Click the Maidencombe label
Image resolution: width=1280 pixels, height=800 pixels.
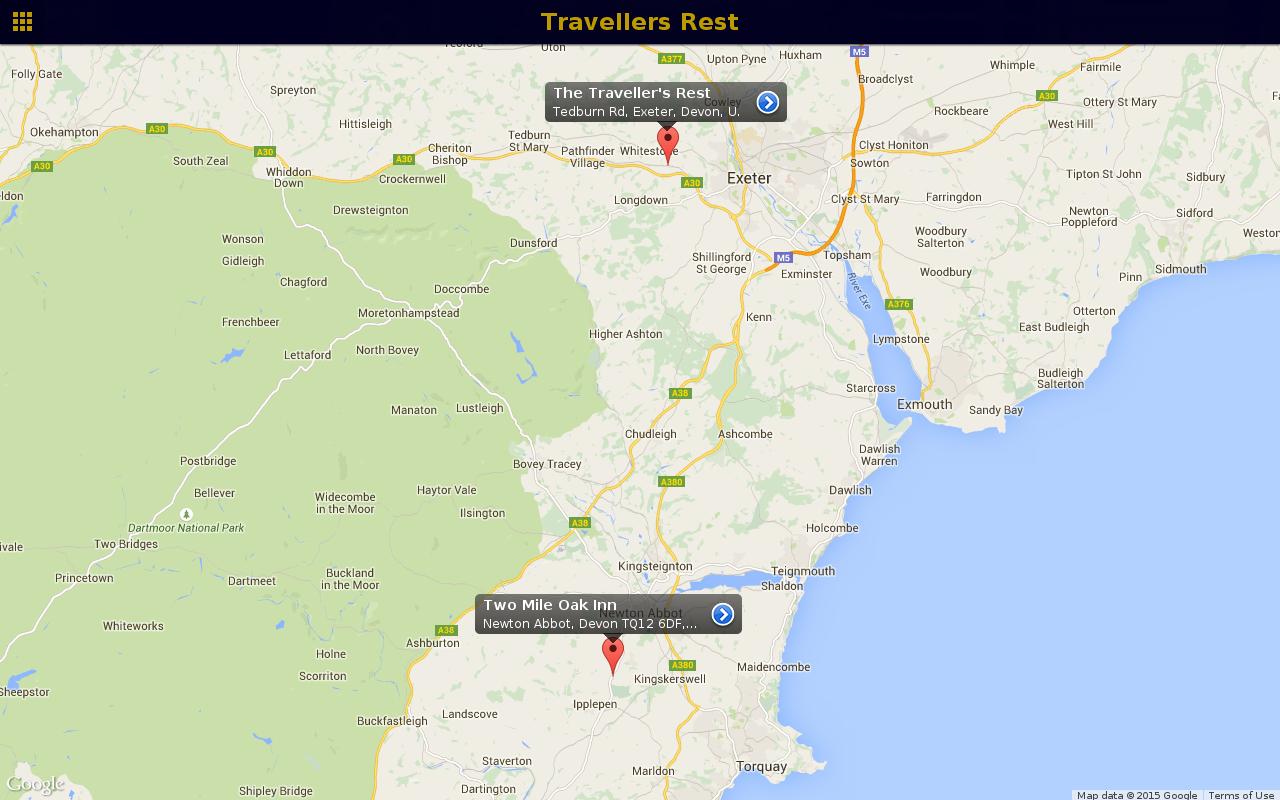773,667
